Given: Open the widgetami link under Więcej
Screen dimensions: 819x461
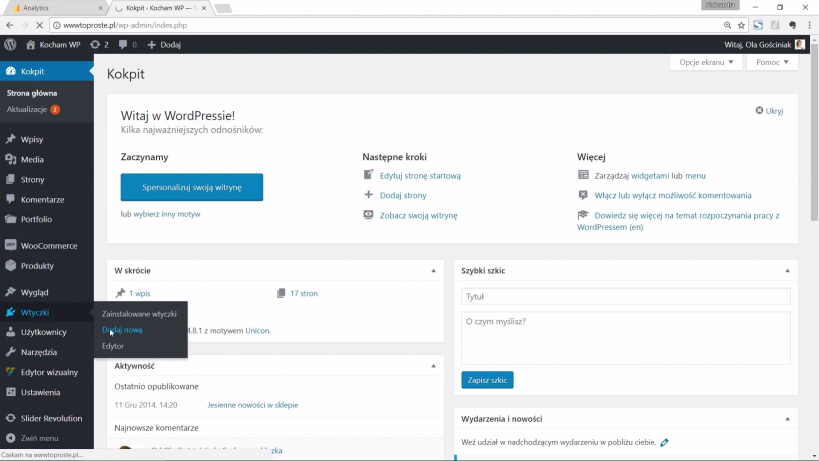Looking at the screenshot, I should pos(650,176).
